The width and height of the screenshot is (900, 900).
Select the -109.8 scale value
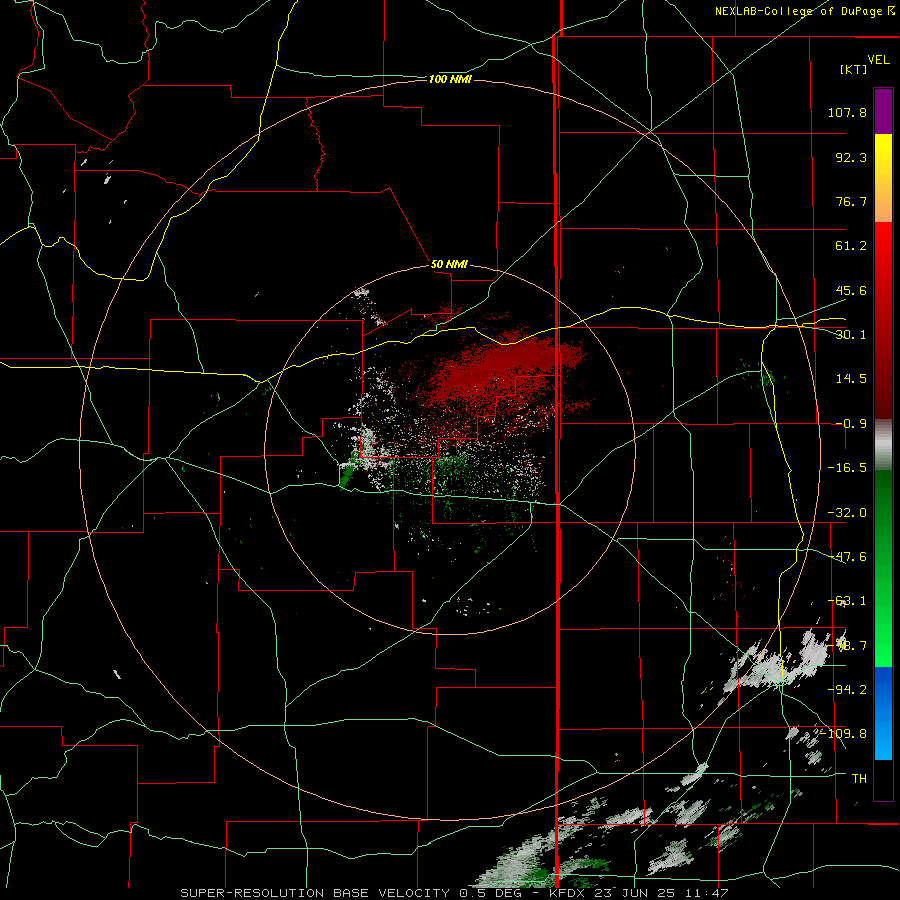click(x=843, y=734)
